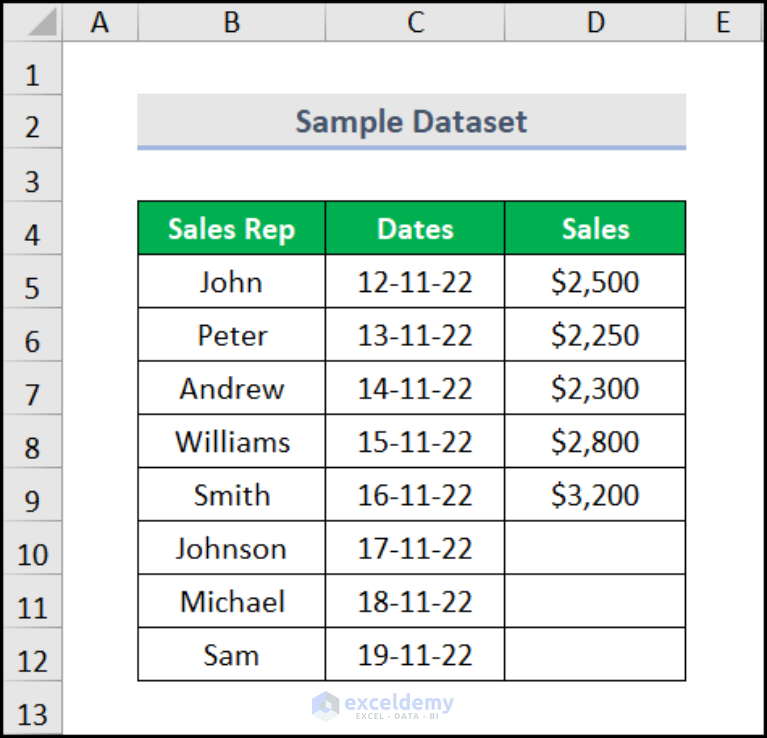The image size is (767, 738).
Task: Click the Sales header cell
Action: [x=595, y=228]
